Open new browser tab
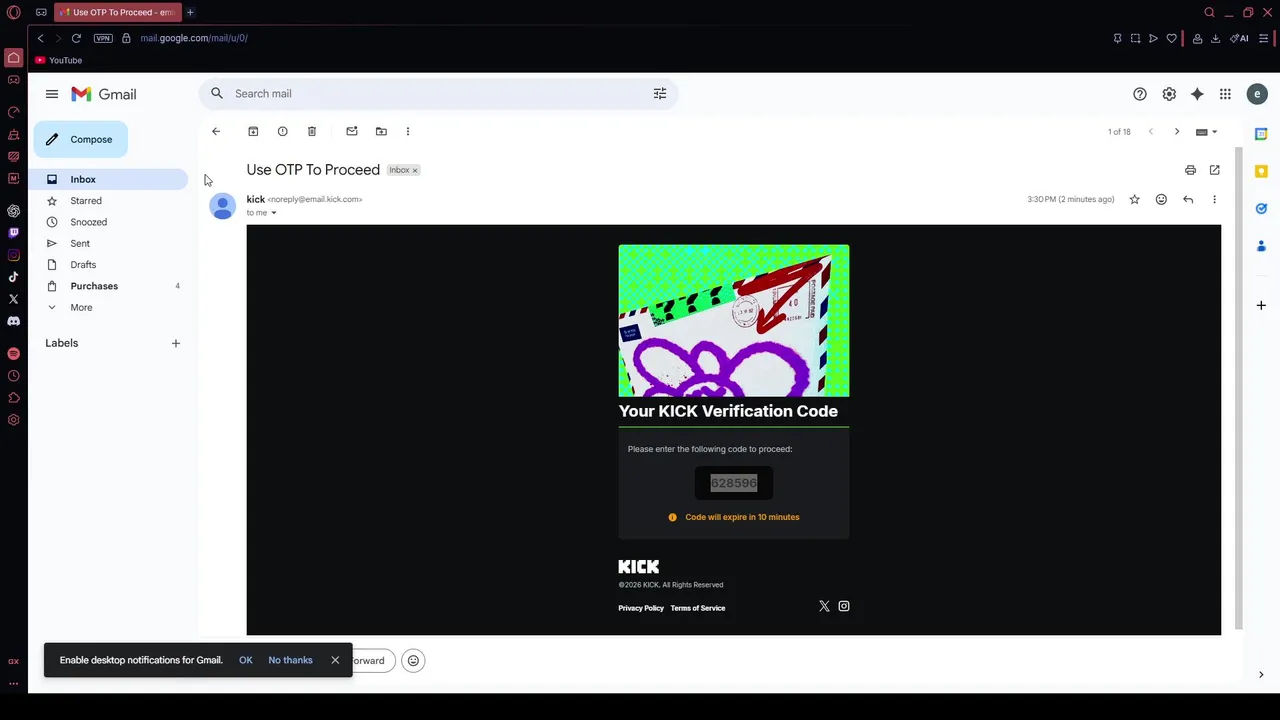The image size is (1280, 720). pyautogui.click(x=190, y=12)
